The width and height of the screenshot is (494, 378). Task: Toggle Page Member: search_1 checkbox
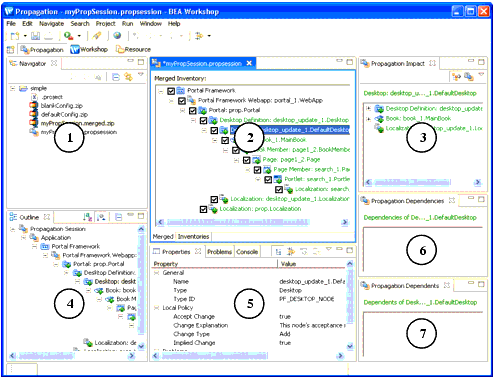pyautogui.click(x=257, y=170)
